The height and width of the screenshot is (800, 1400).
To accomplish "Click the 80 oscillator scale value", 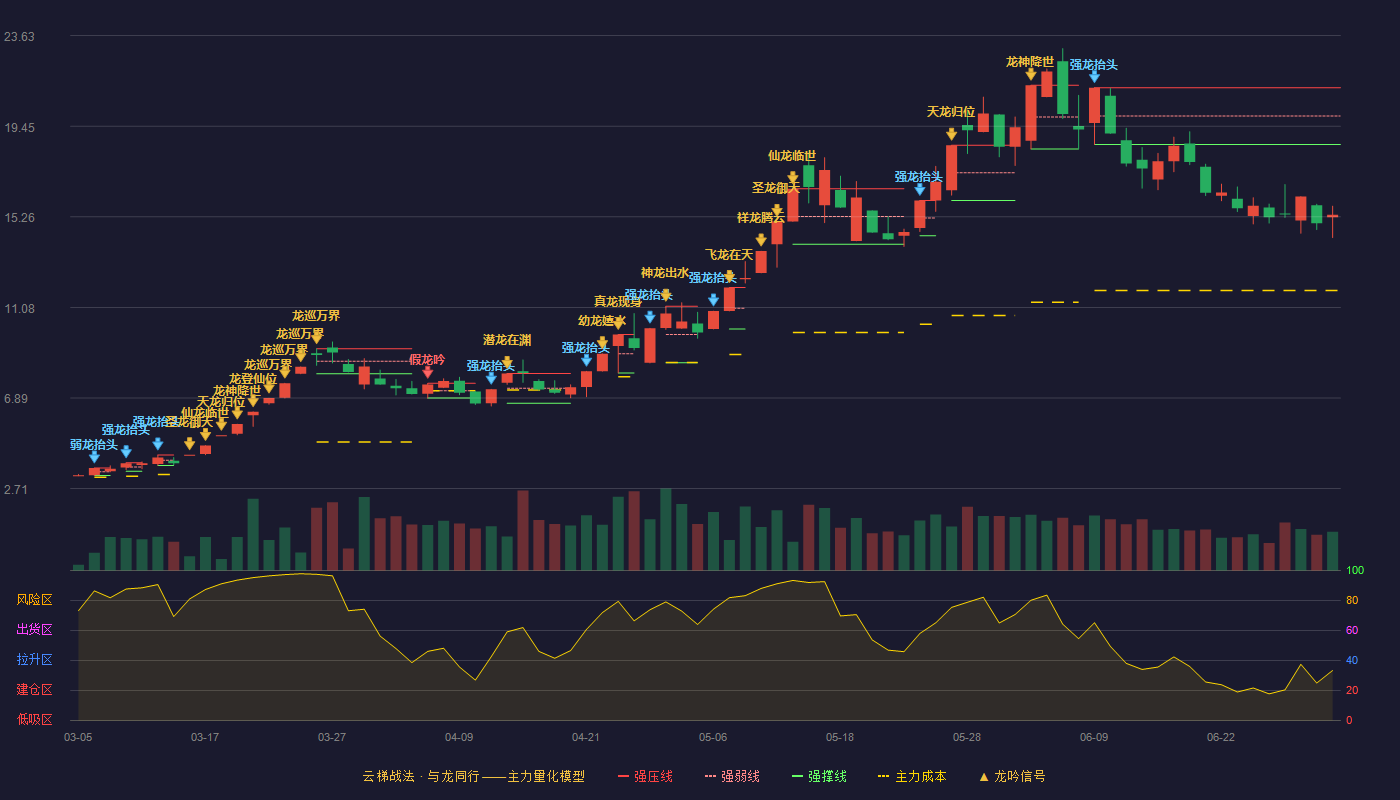I will tap(1352, 601).
